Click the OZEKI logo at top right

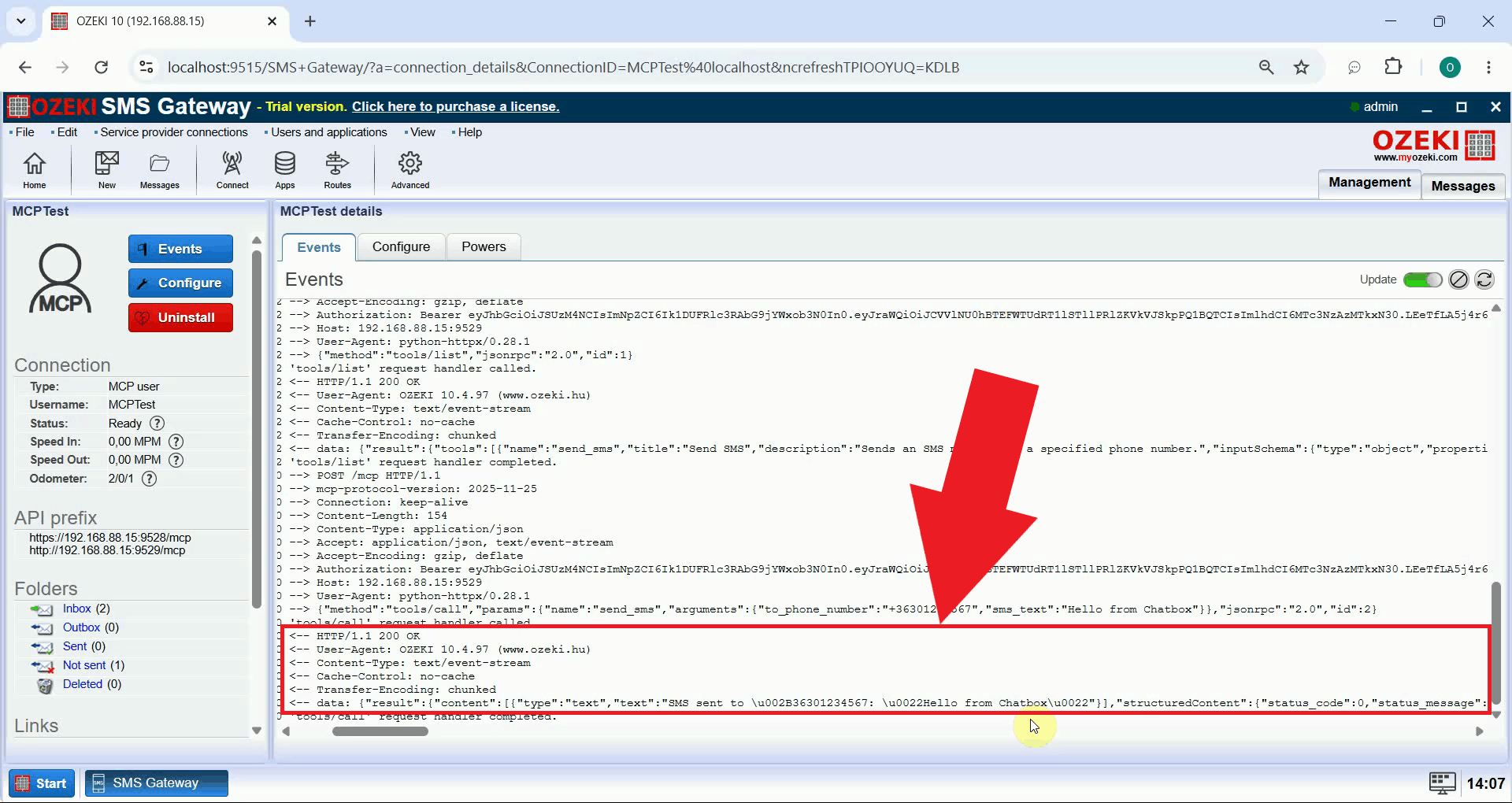coord(1433,146)
